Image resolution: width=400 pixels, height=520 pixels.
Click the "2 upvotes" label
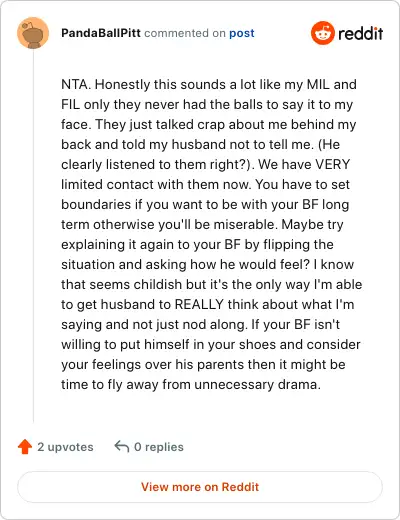point(65,447)
